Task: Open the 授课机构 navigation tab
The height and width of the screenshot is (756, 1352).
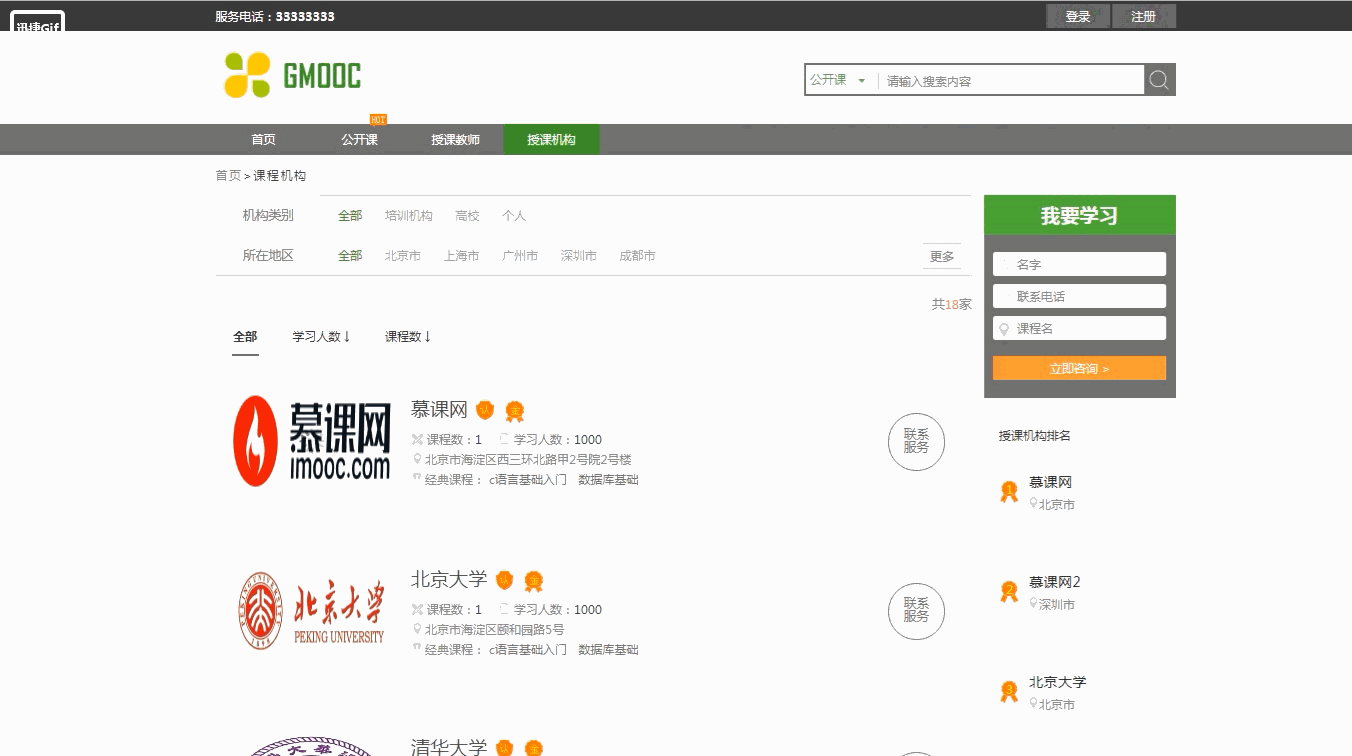Action: pos(551,140)
